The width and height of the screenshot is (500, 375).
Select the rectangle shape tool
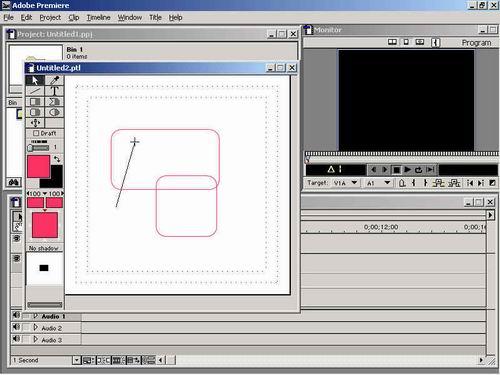[x=35, y=102]
